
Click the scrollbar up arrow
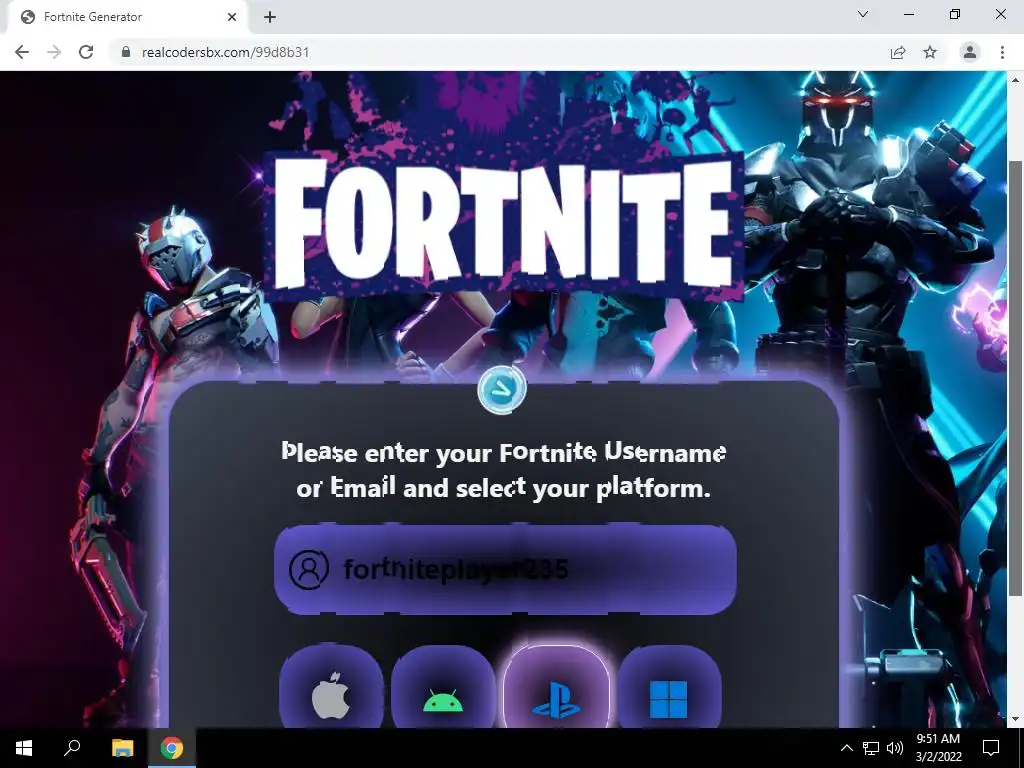1015,80
